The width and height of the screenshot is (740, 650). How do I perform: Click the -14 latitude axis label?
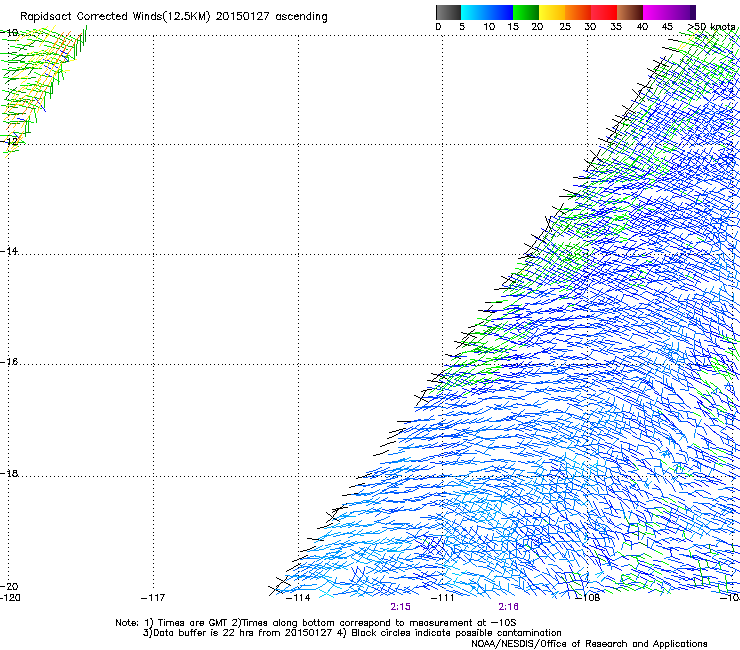click(9, 251)
